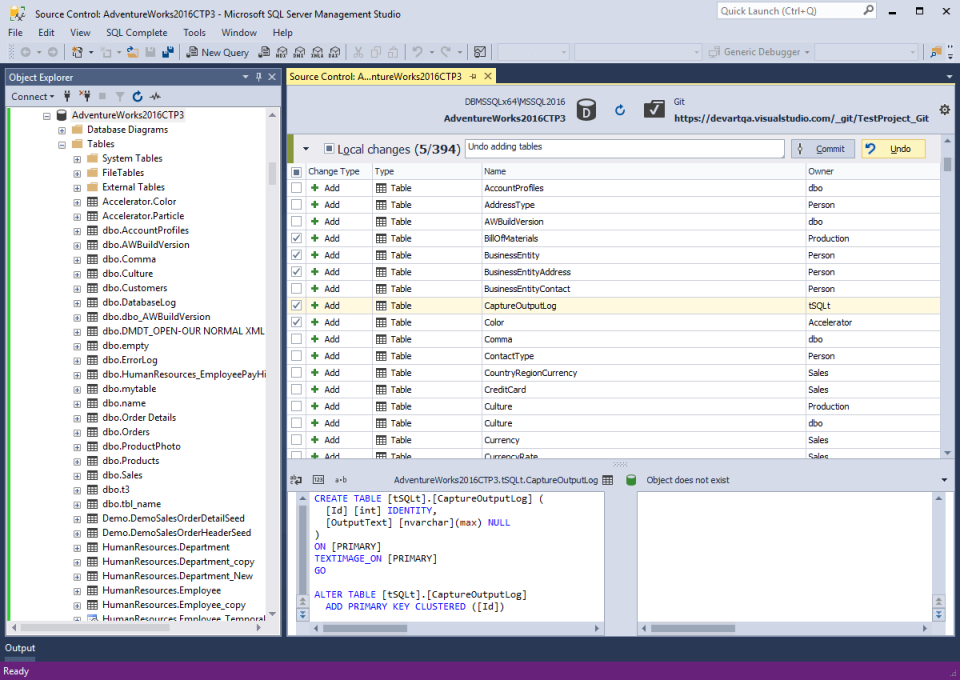Refresh the Object Explorer tree
Screen dimensions: 960x680
[x=137, y=97]
